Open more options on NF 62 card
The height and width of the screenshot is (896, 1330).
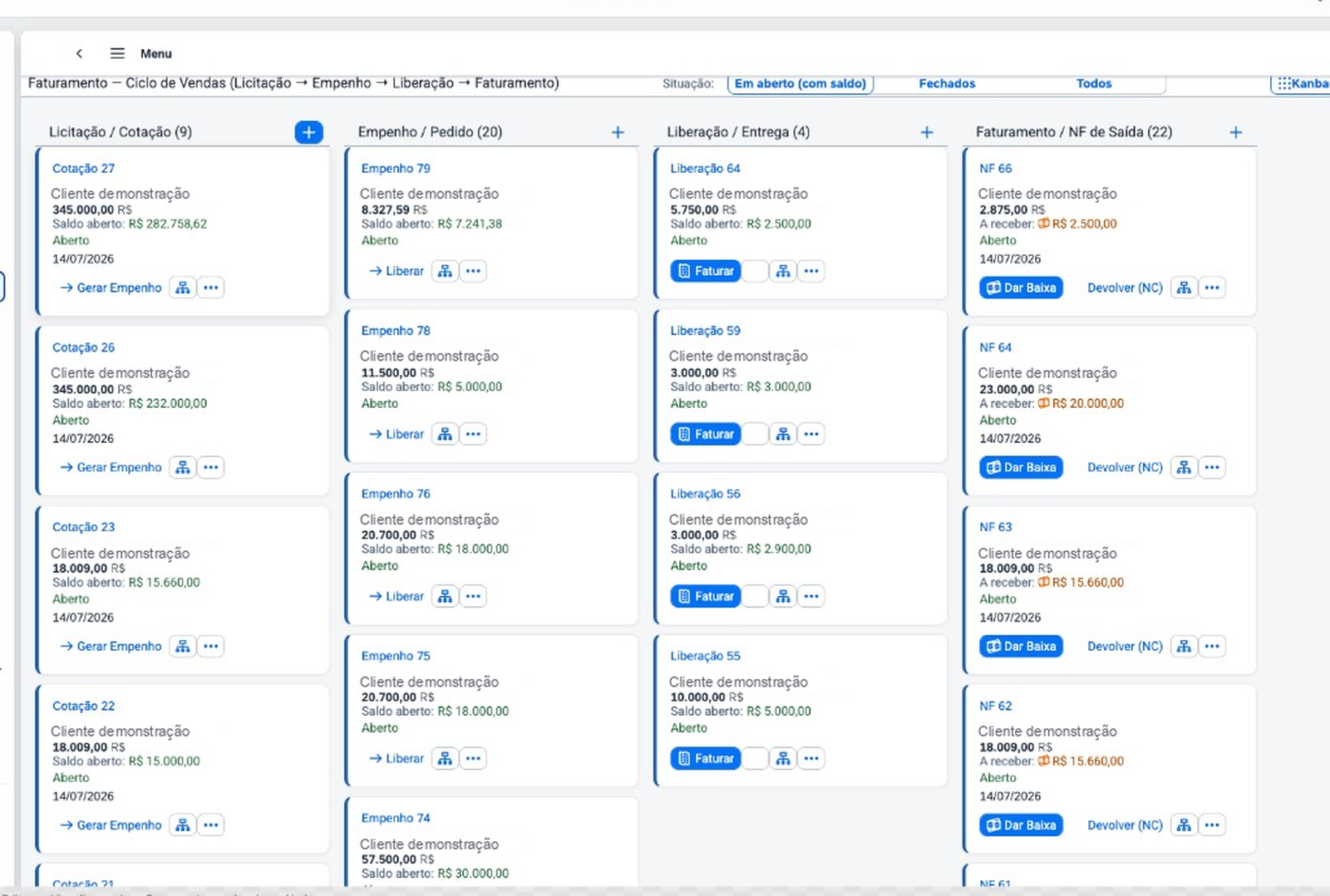pyautogui.click(x=1212, y=825)
